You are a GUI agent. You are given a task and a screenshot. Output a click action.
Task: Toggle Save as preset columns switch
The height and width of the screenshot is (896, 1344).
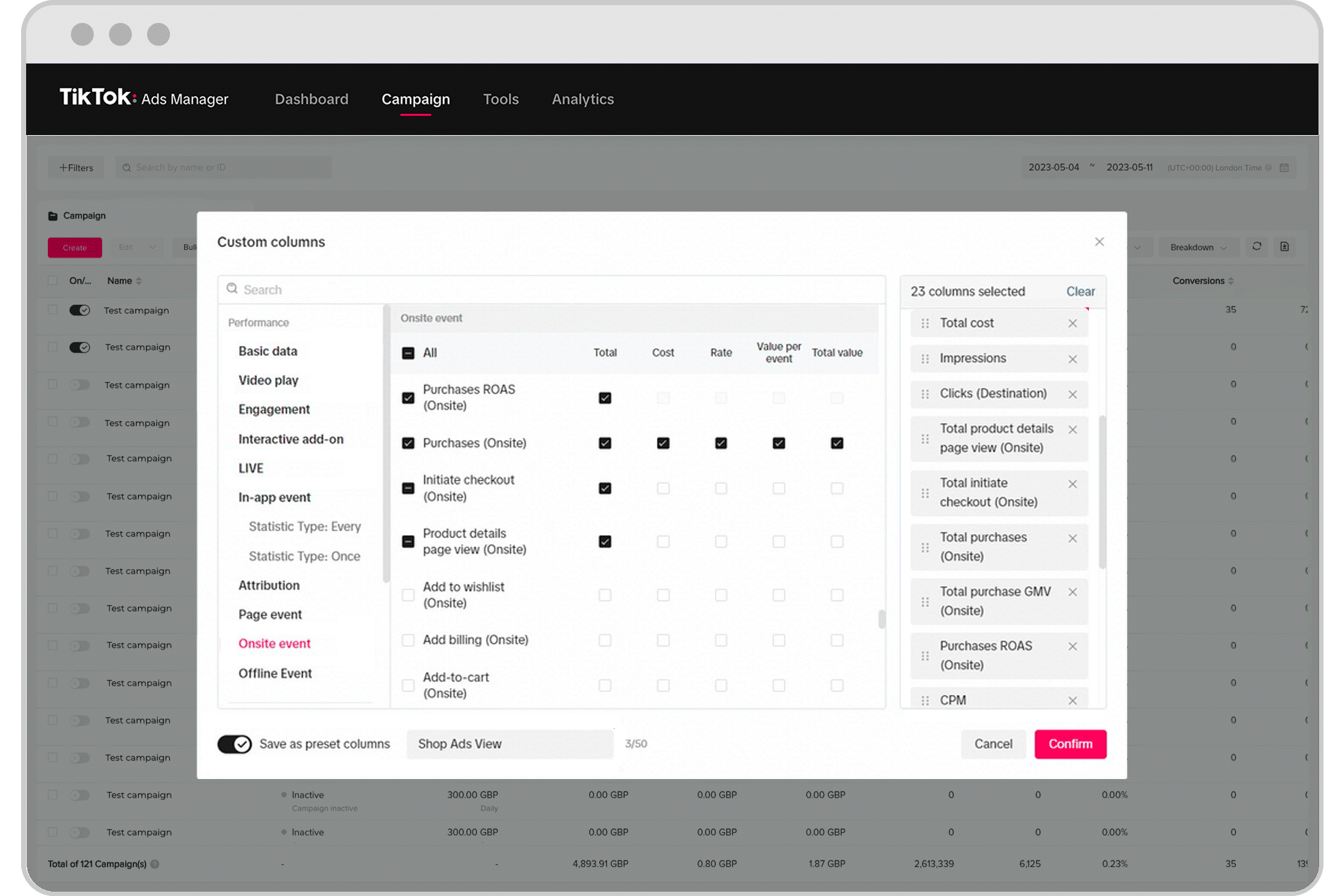pyautogui.click(x=235, y=744)
